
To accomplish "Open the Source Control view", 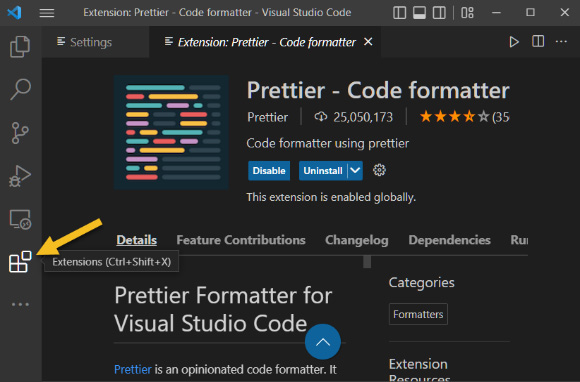I will pyautogui.click(x=20, y=133).
